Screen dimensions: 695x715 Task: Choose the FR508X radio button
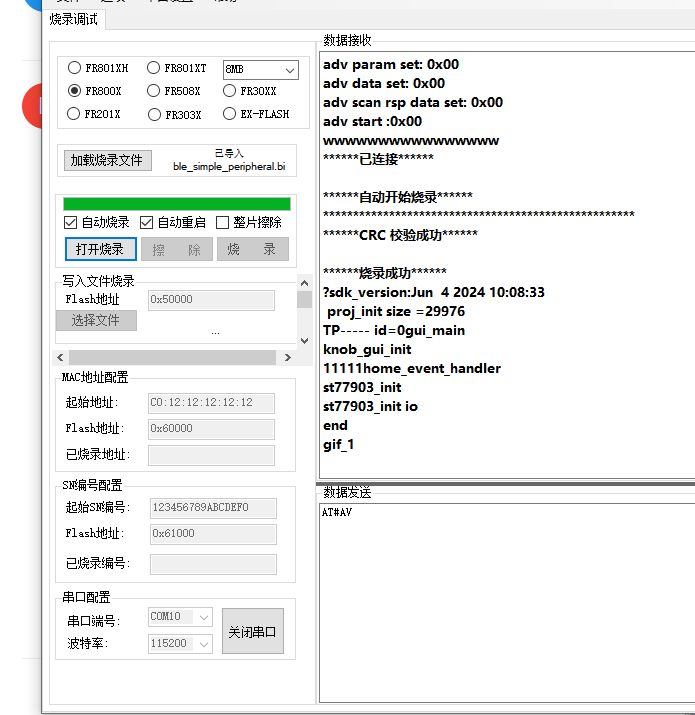coord(154,91)
